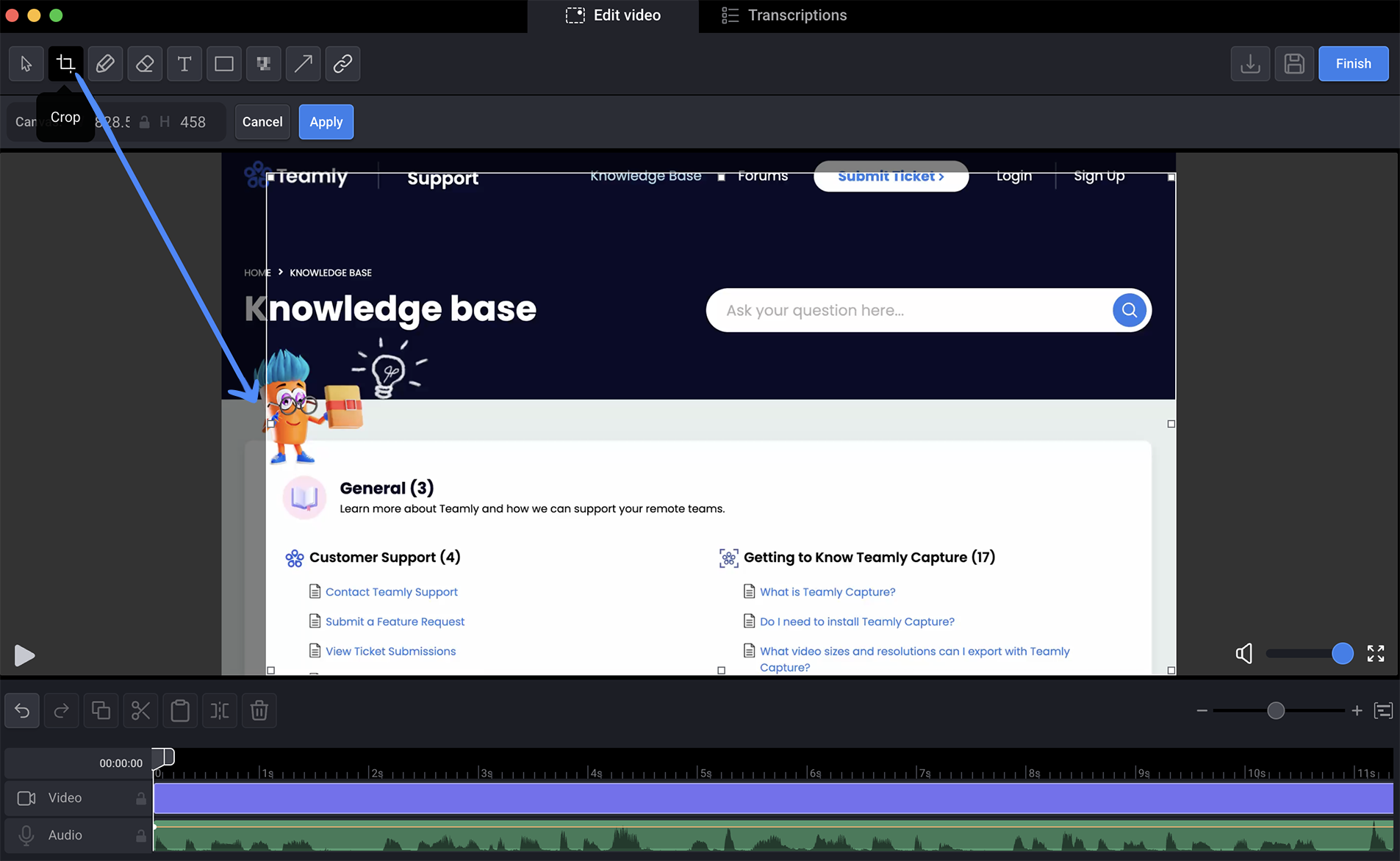
Task: Click the Audio track microphone icon
Action: [x=26, y=835]
